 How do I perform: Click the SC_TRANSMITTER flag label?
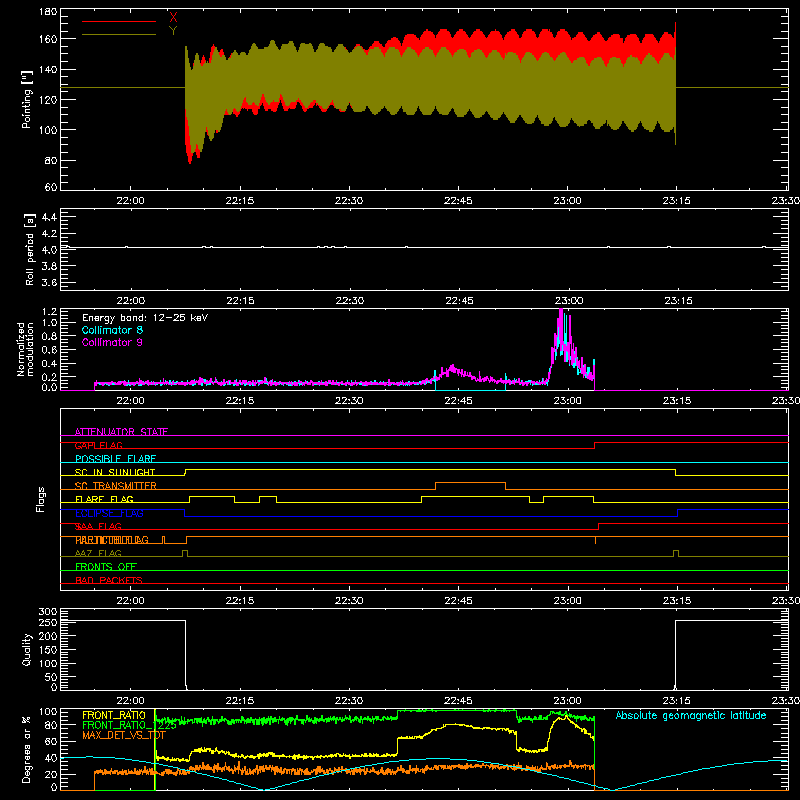click(116, 486)
